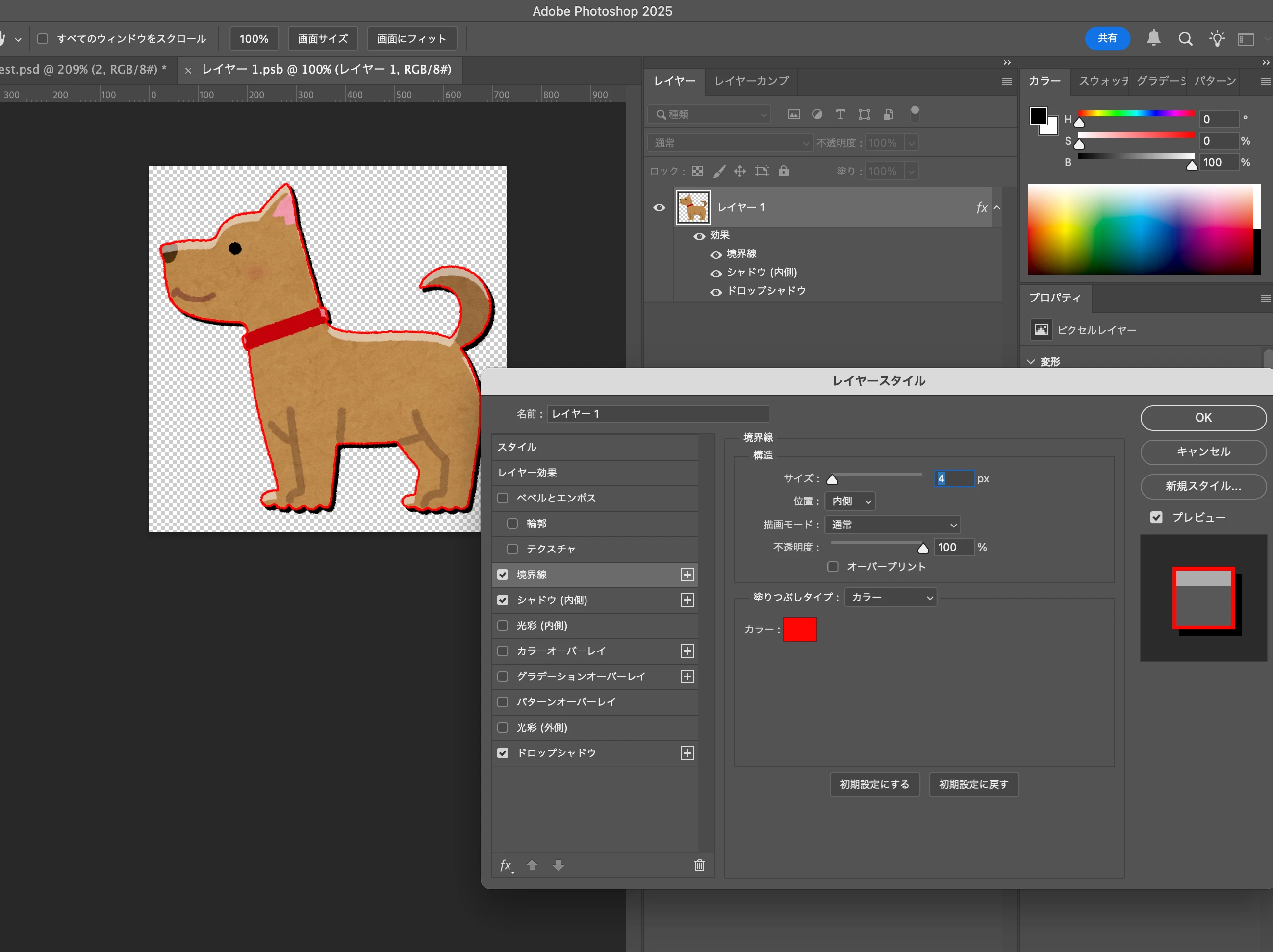Click the stroke size input field
This screenshot has width=1273, height=952.
pyautogui.click(x=954, y=478)
